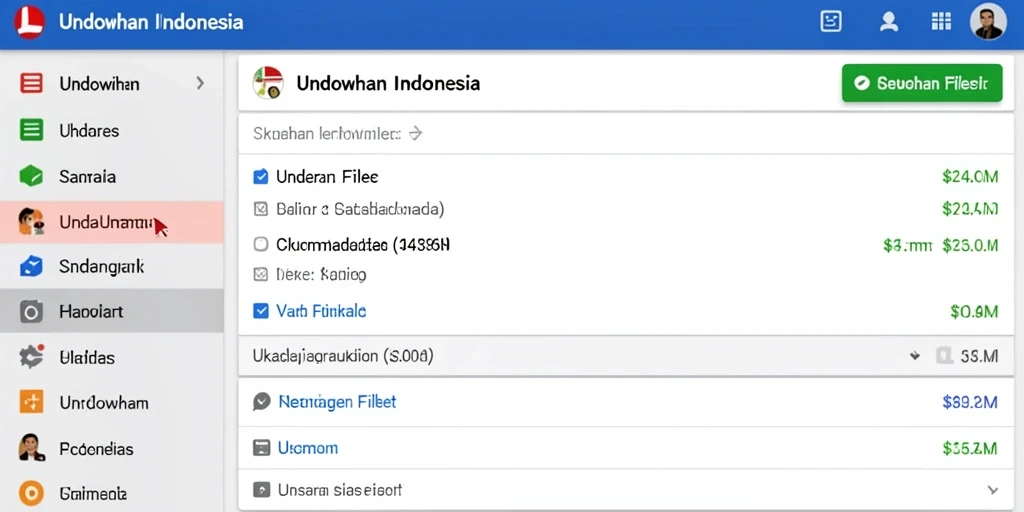The height and width of the screenshot is (512, 1024).
Task: Click the Varh Ftinkalc link text
Action: (321, 311)
